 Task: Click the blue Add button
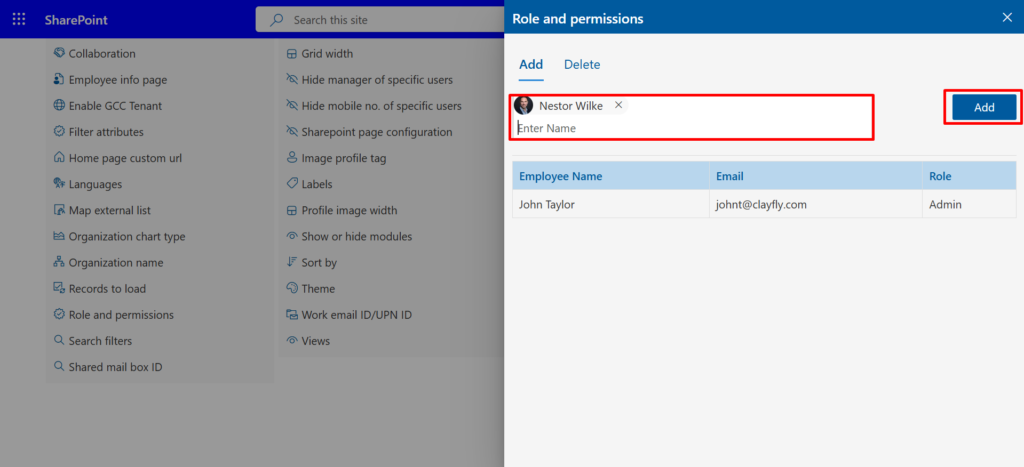coord(984,107)
